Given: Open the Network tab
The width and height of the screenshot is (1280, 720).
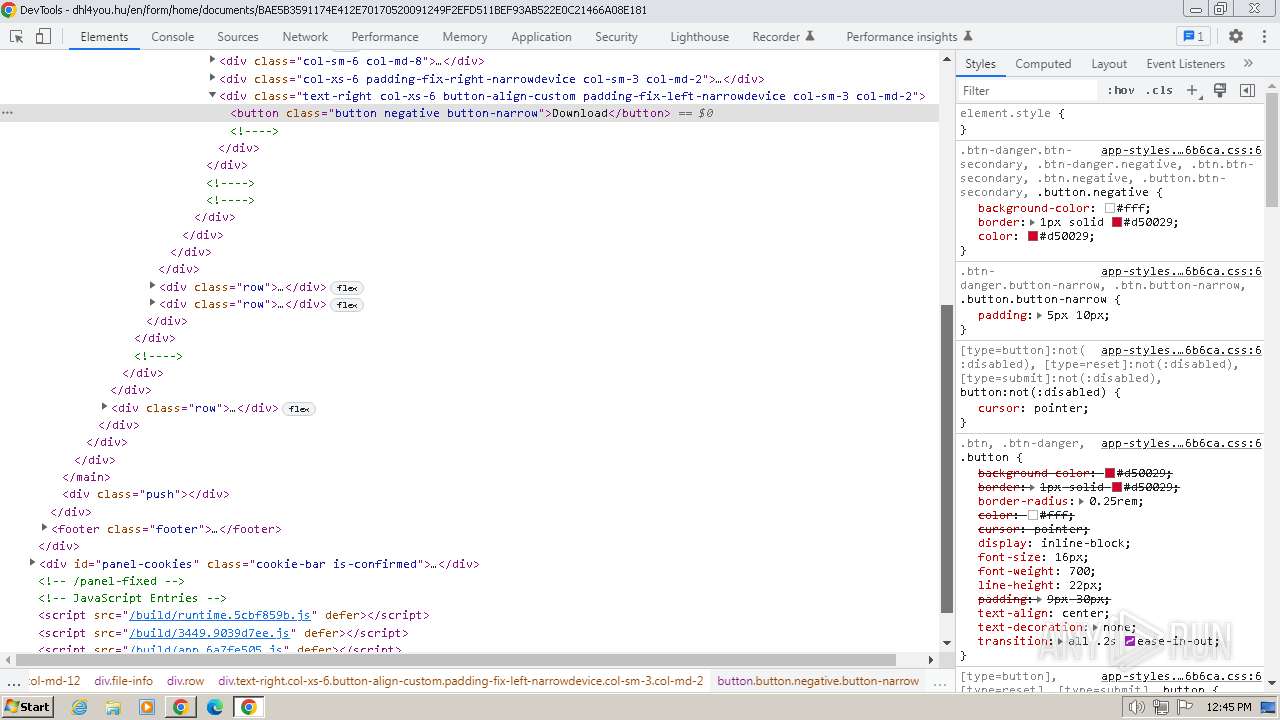Looking at the screenshot, I should coord(305,36).
